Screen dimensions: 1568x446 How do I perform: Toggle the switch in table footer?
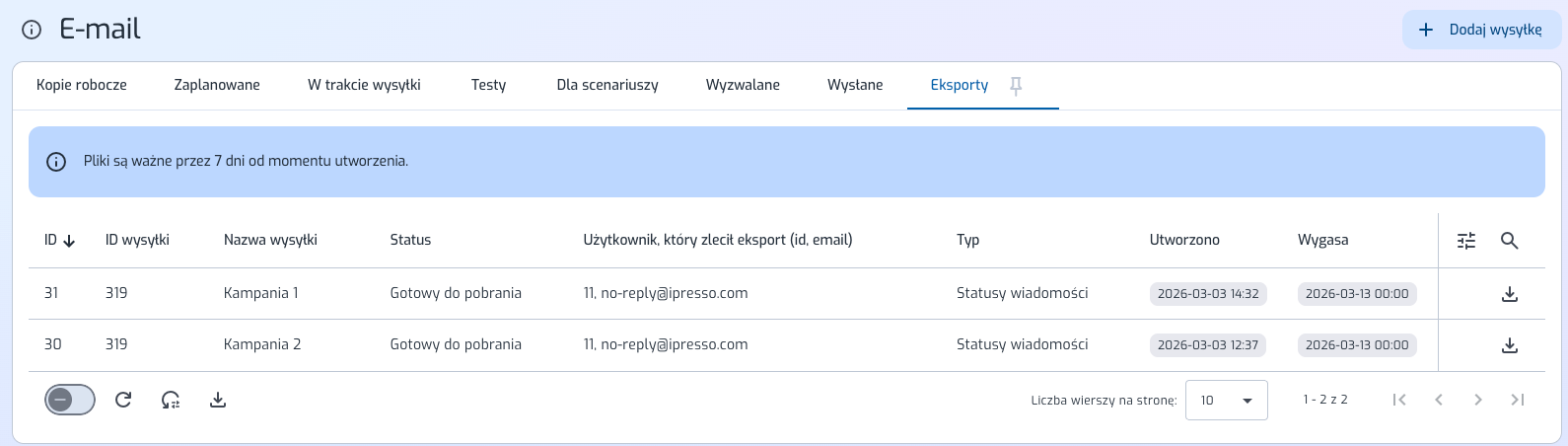[70, 400]
